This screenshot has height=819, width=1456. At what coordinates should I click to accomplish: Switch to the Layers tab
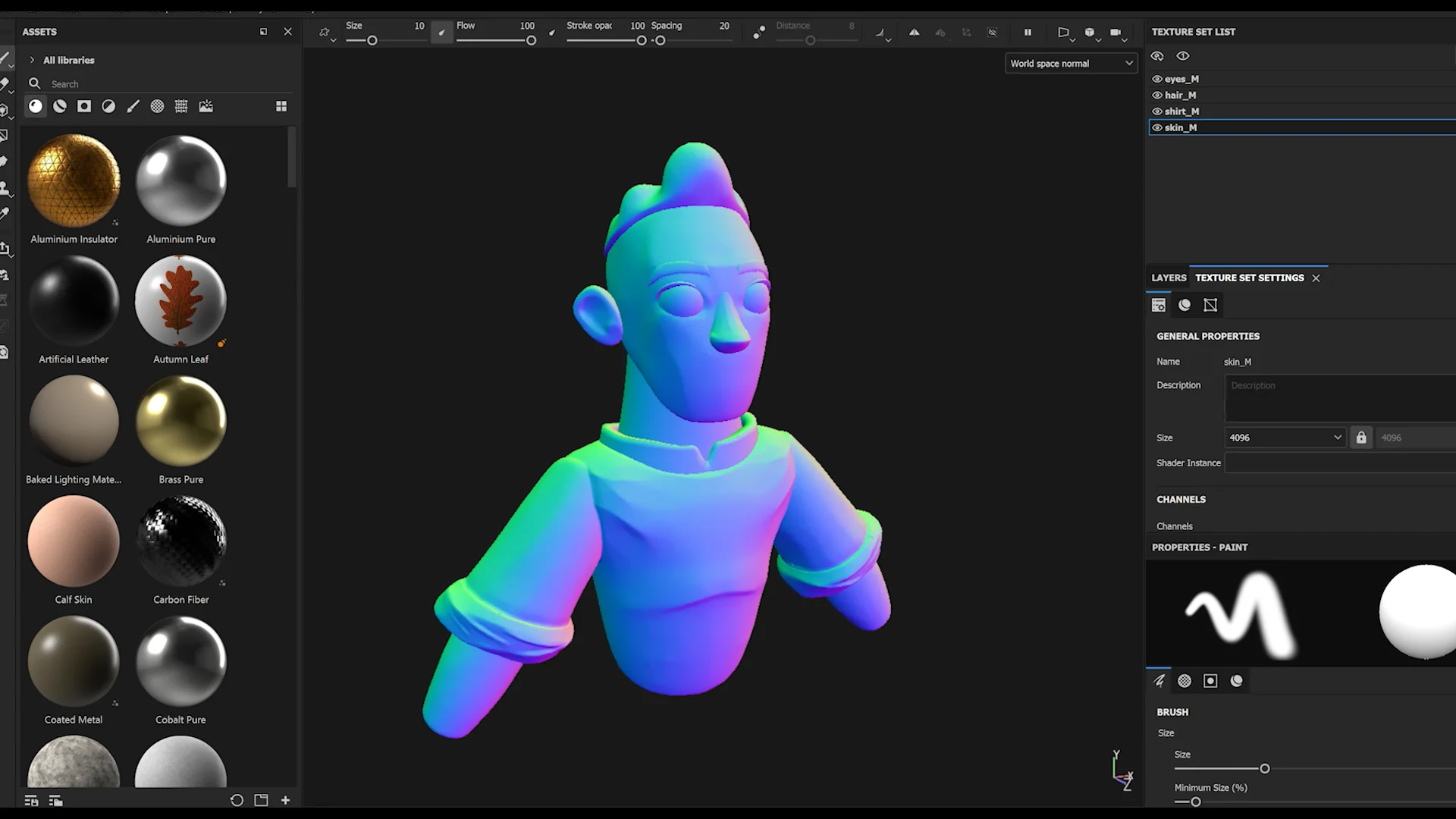[x=1168, y=278]
